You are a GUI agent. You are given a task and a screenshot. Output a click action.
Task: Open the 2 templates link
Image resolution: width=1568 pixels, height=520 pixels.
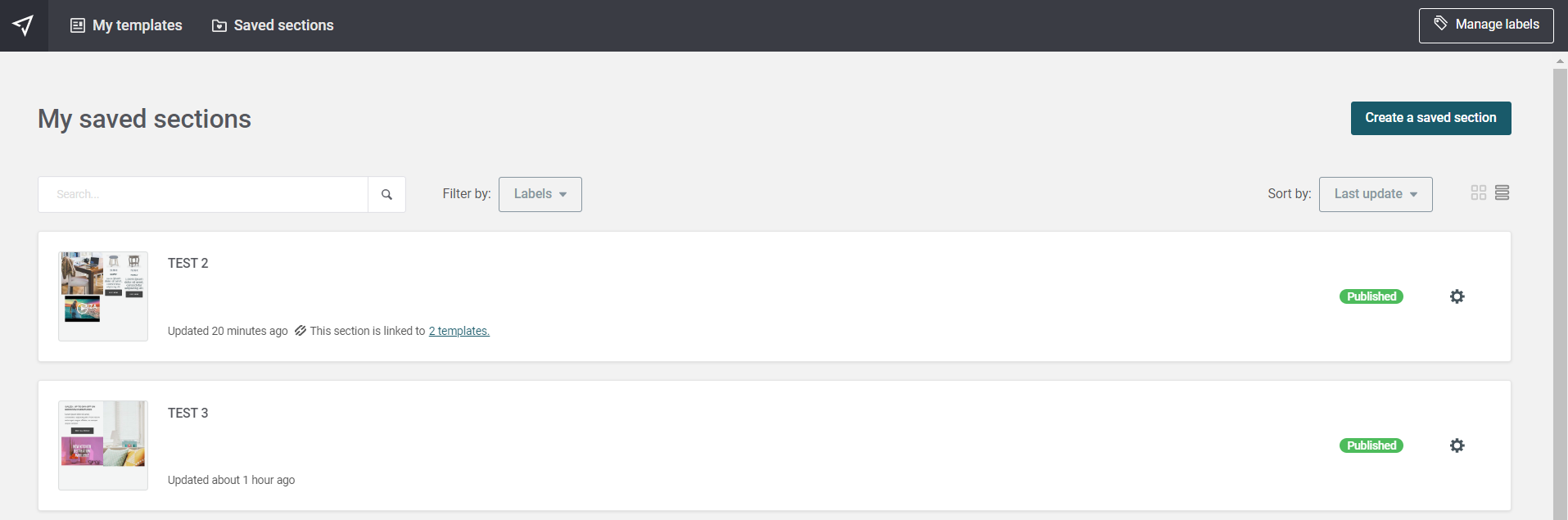click(x=459, y=331)
